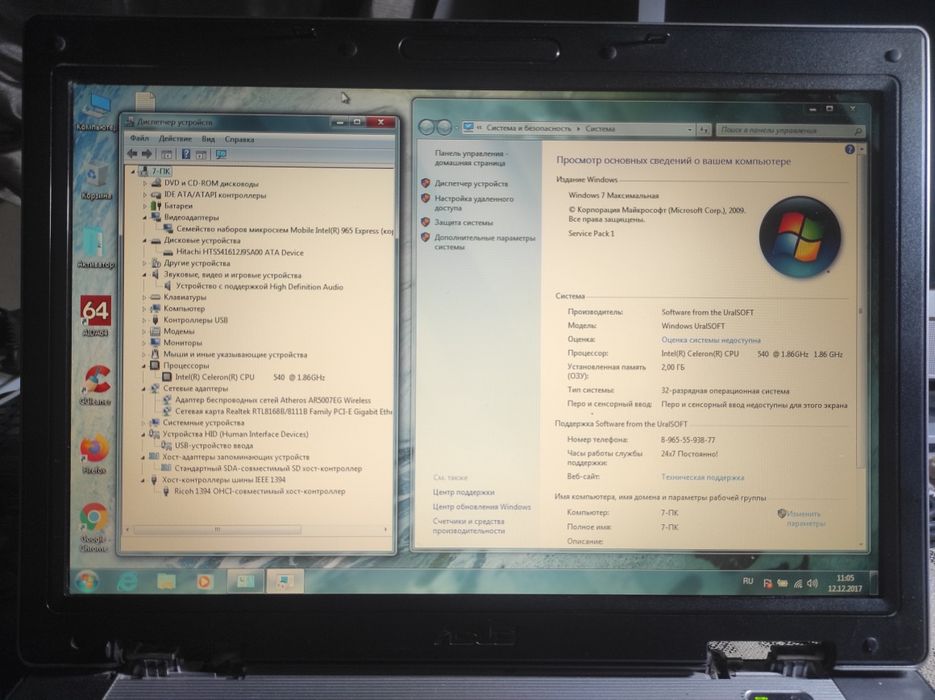Click the refresh button beside address bar

(704, 129)
